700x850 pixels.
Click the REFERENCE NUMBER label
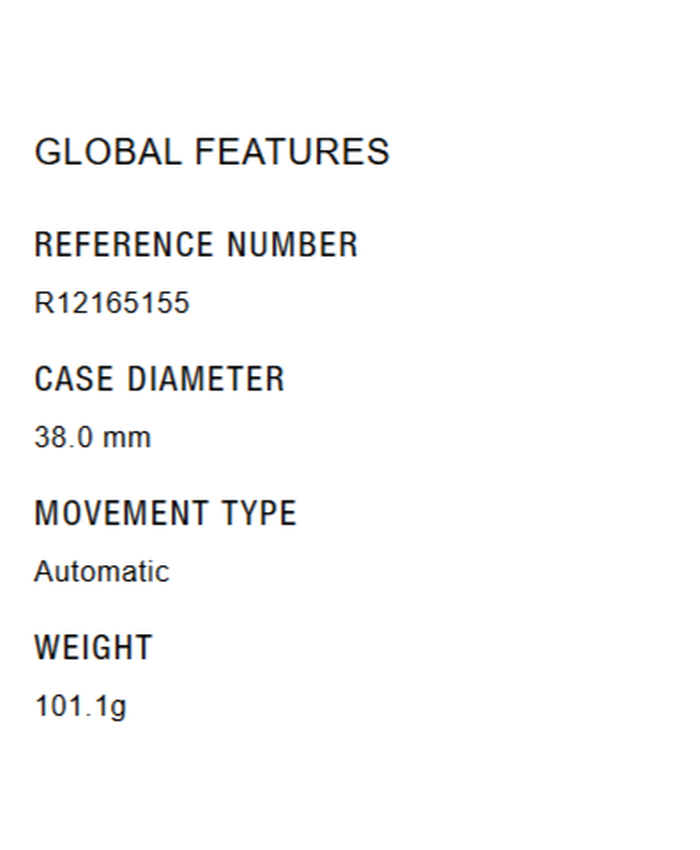(196, 245)
